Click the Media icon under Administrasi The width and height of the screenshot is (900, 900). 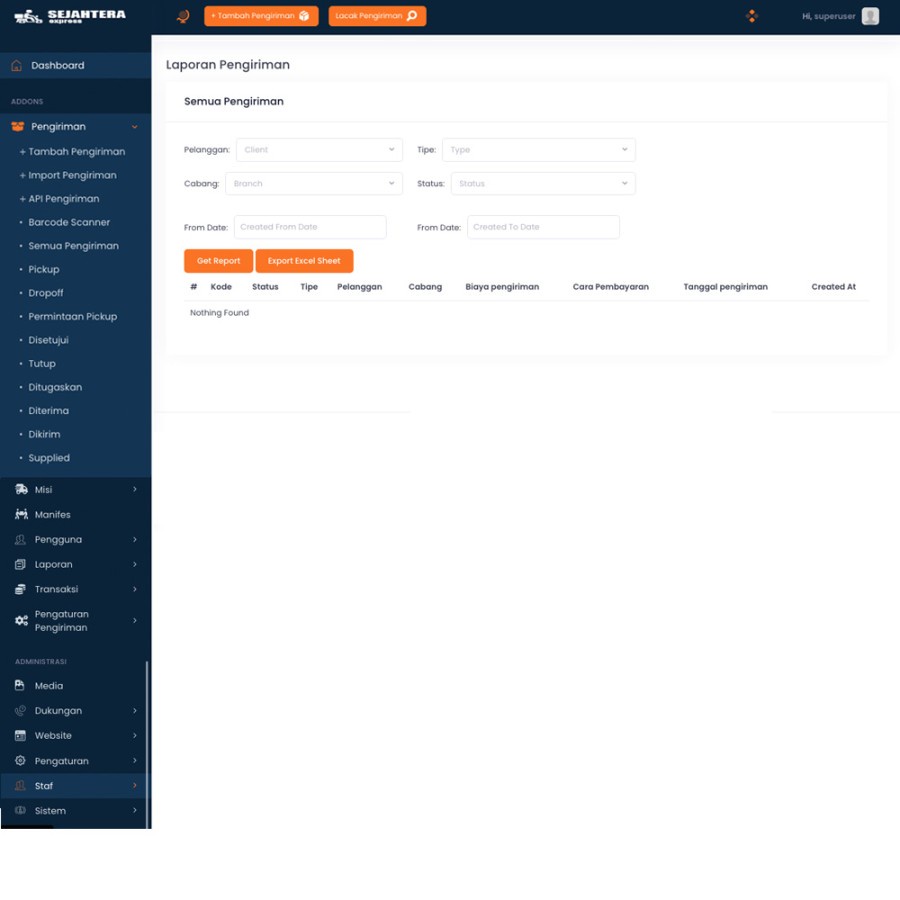click(x=18, y=685)
